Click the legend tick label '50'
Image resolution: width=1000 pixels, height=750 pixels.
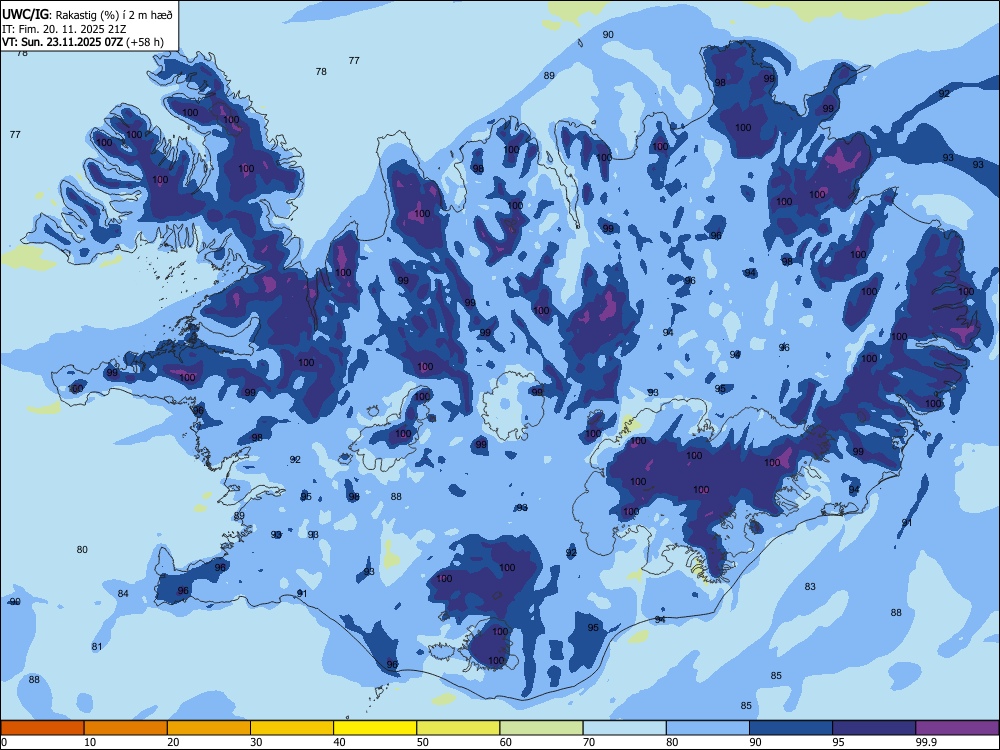[x=423, y=742]
